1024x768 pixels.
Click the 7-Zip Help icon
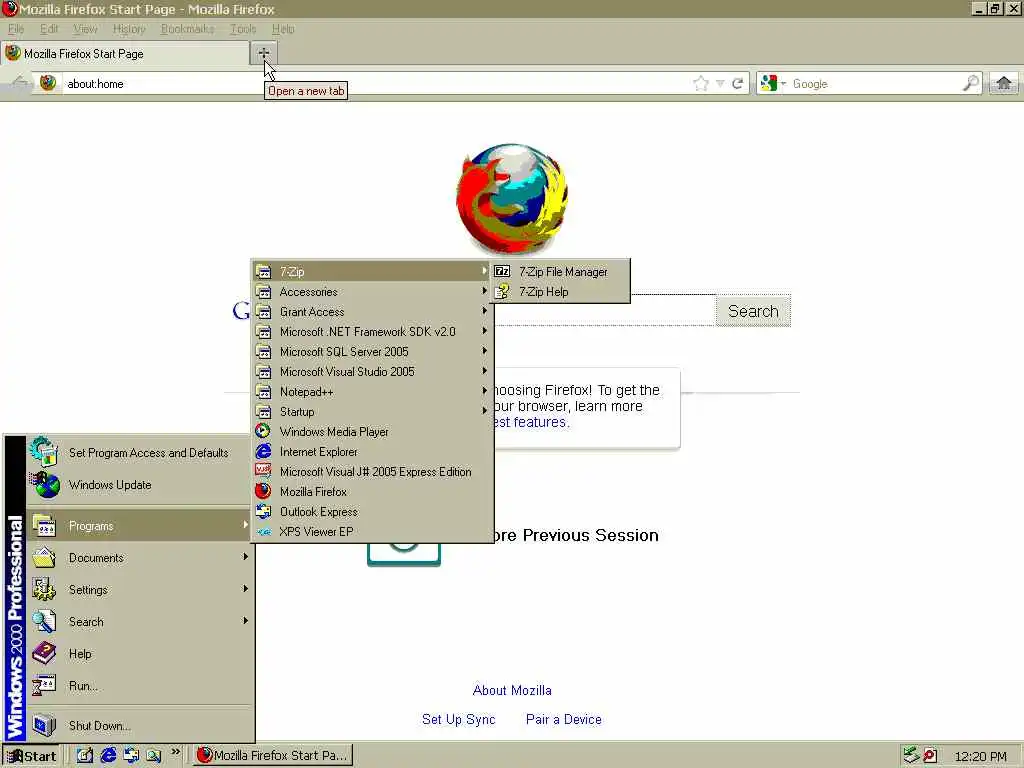pos(502,292)
